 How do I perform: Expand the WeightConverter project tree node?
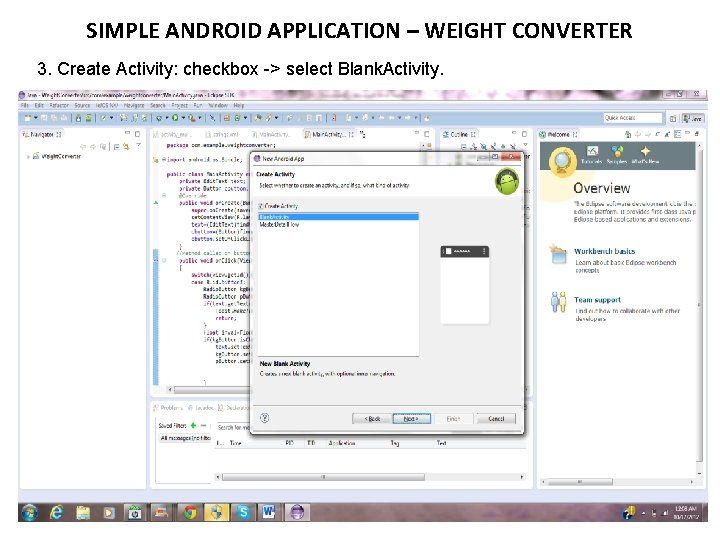[x=28, y=157]
